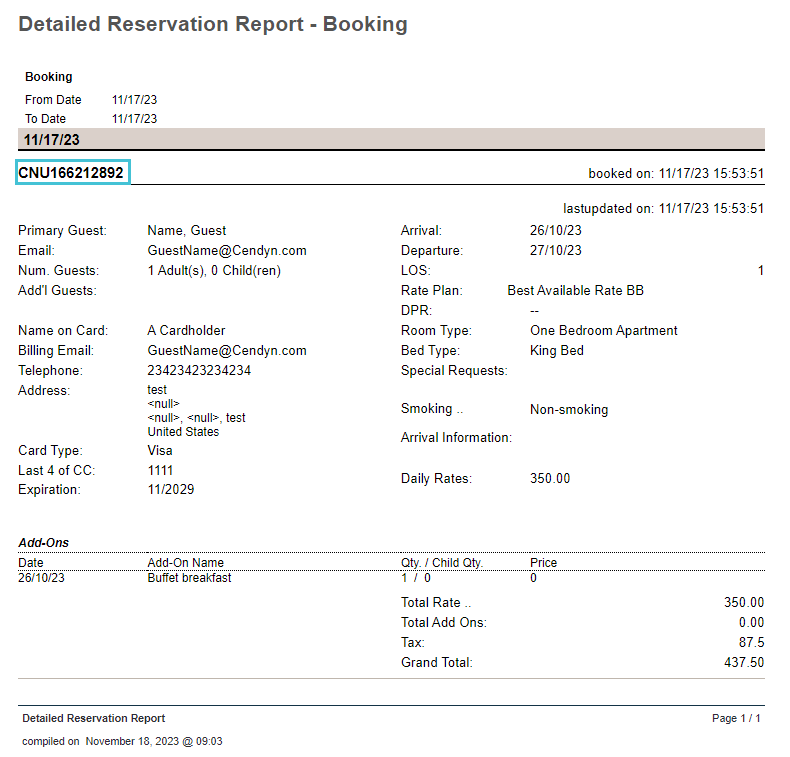
Task: Click the LOS value 1
Action: coord(761,271)
